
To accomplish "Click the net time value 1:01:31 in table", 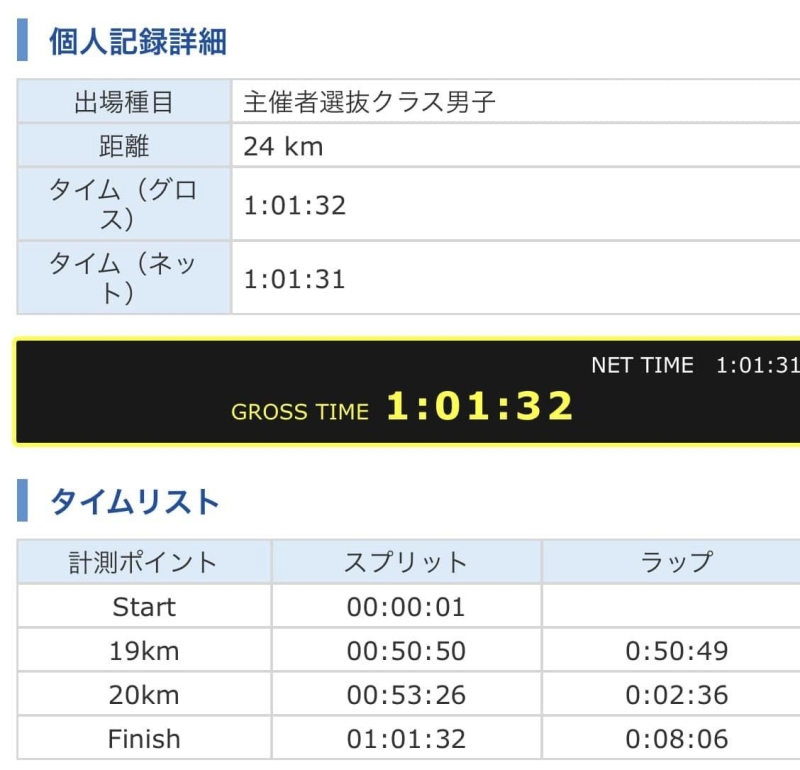I will [x=295, y=278].
